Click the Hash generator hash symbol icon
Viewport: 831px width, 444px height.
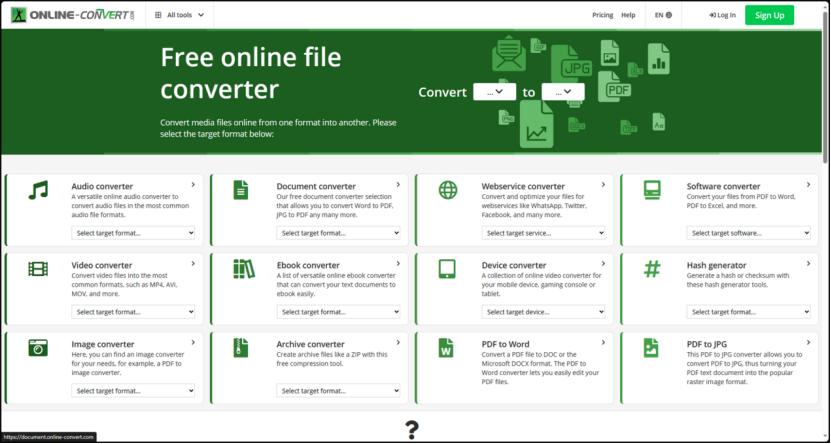652,268
